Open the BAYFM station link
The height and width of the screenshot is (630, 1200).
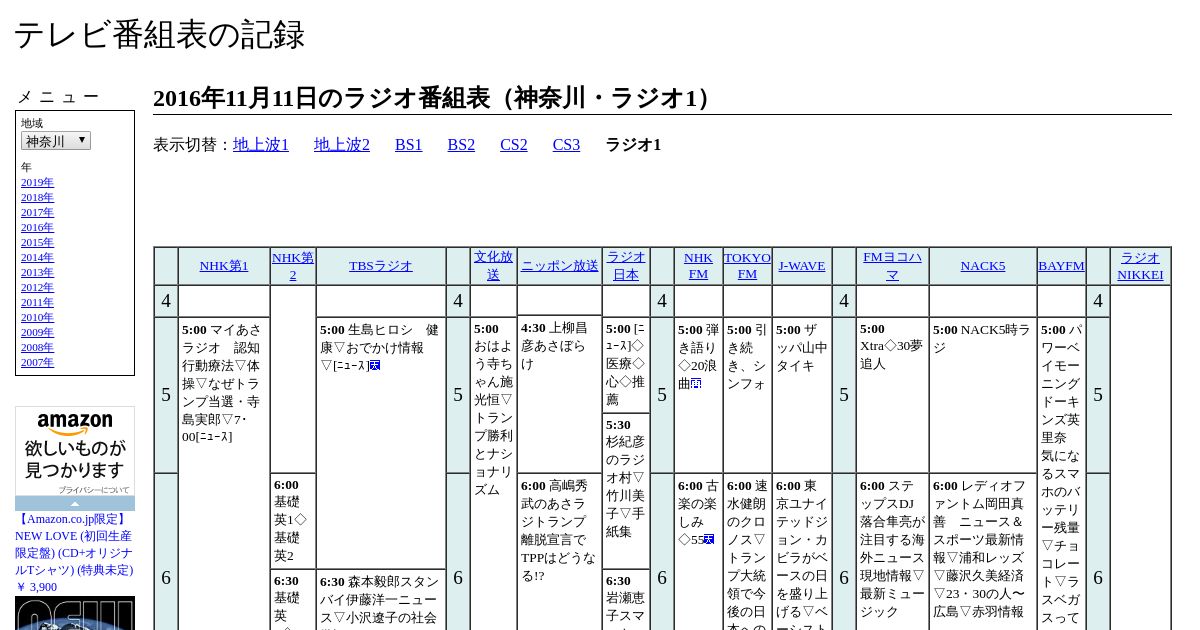(x=1061, y=266)
